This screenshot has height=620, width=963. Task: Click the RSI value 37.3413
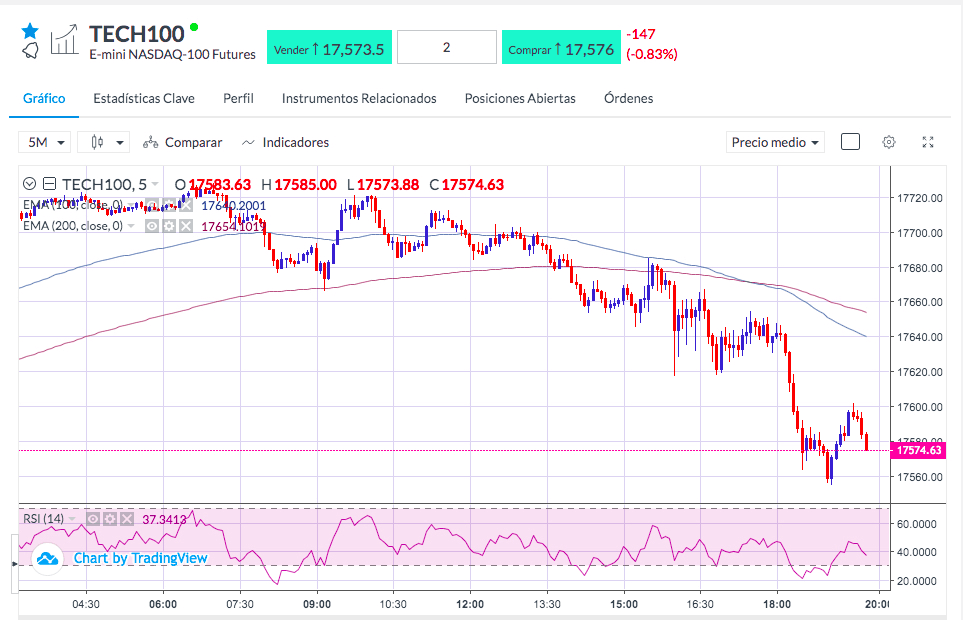165,519
